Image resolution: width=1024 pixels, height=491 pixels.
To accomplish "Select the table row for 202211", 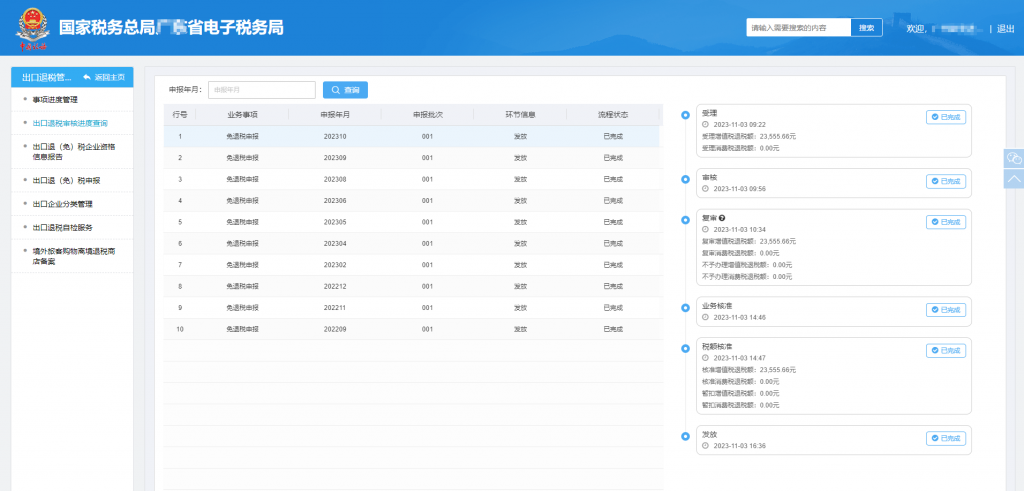I will click(411, 308).
